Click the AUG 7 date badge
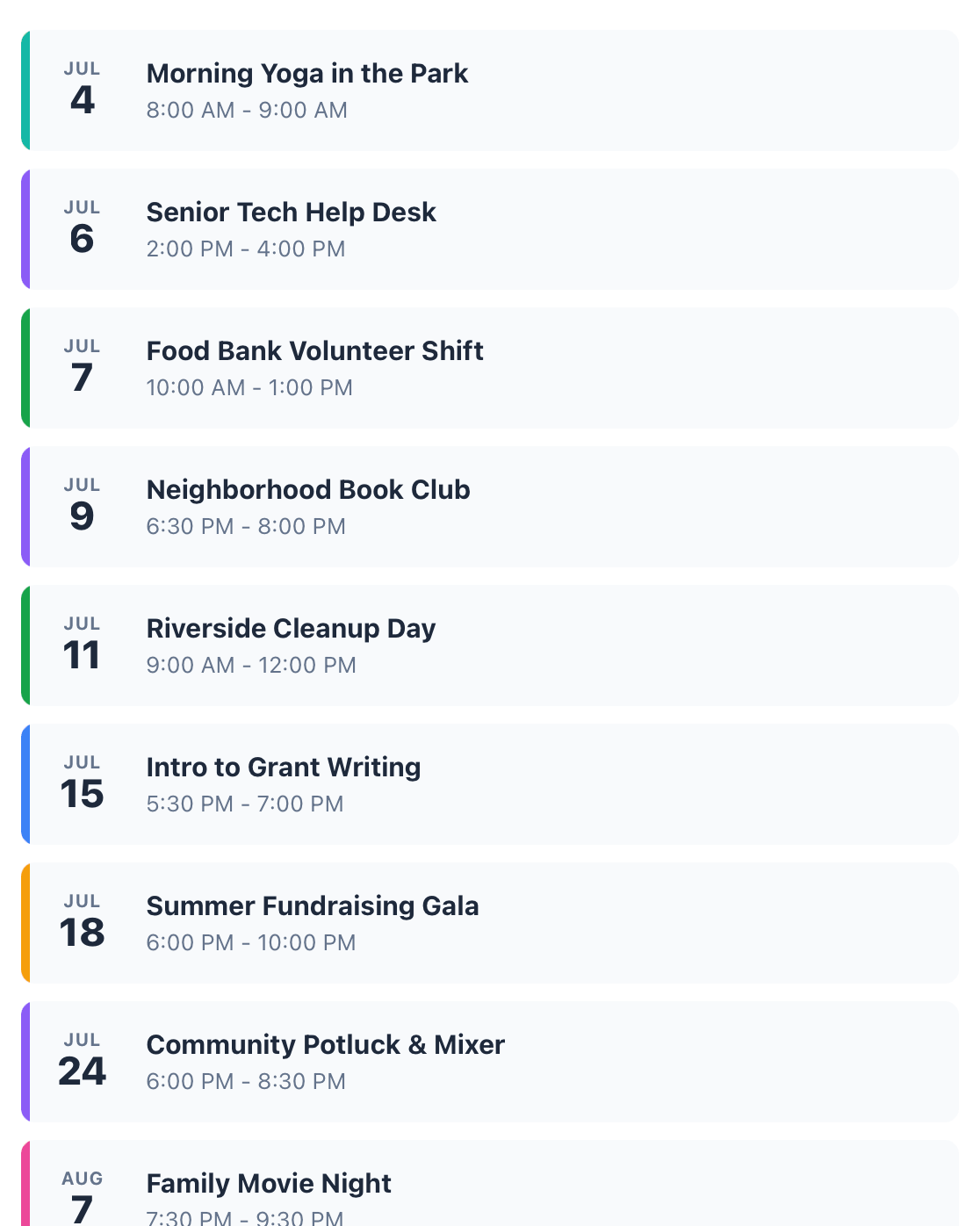980x1226 pixels. 83,1198
